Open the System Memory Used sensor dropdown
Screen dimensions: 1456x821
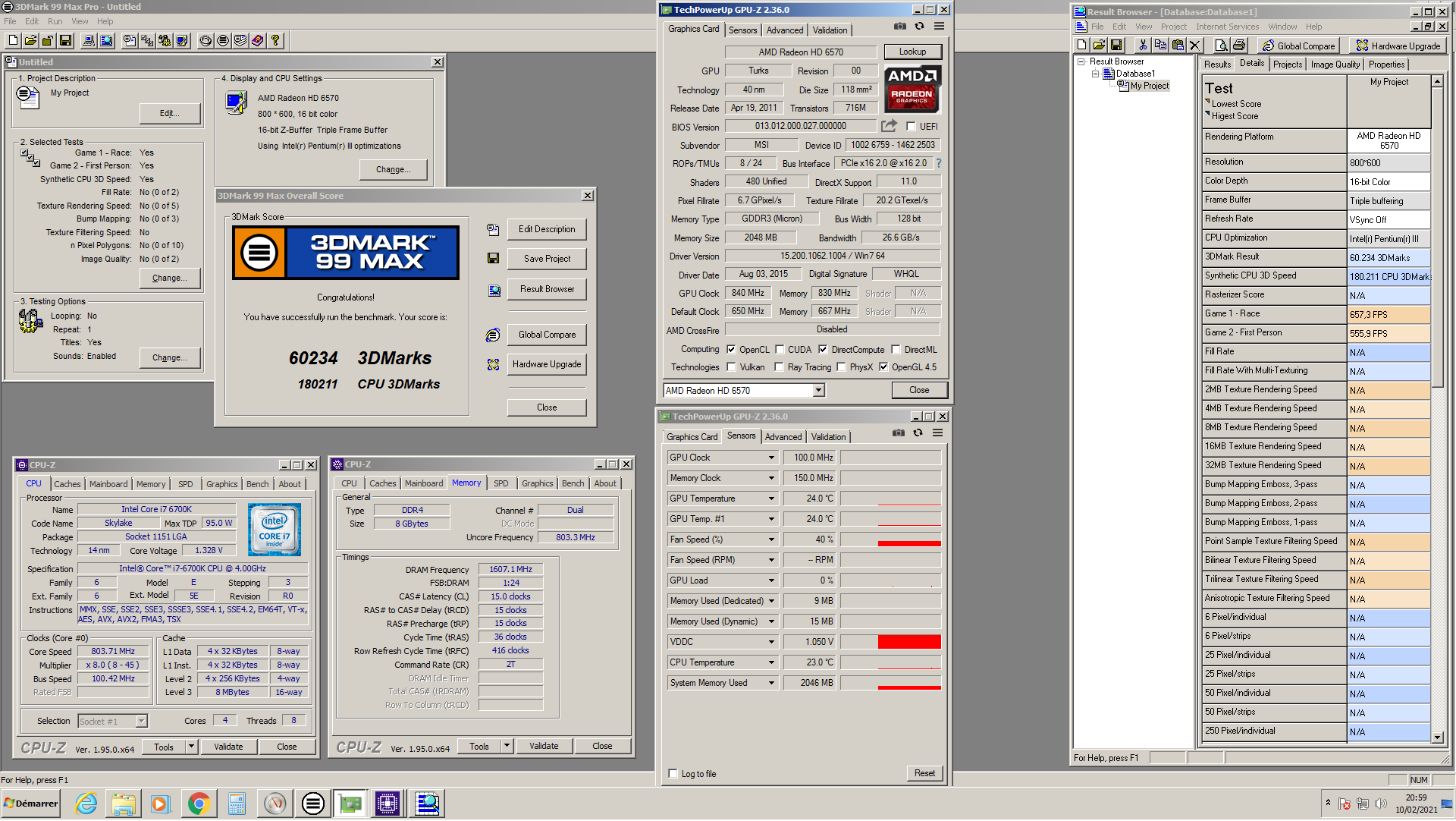[x=771, y=683]
